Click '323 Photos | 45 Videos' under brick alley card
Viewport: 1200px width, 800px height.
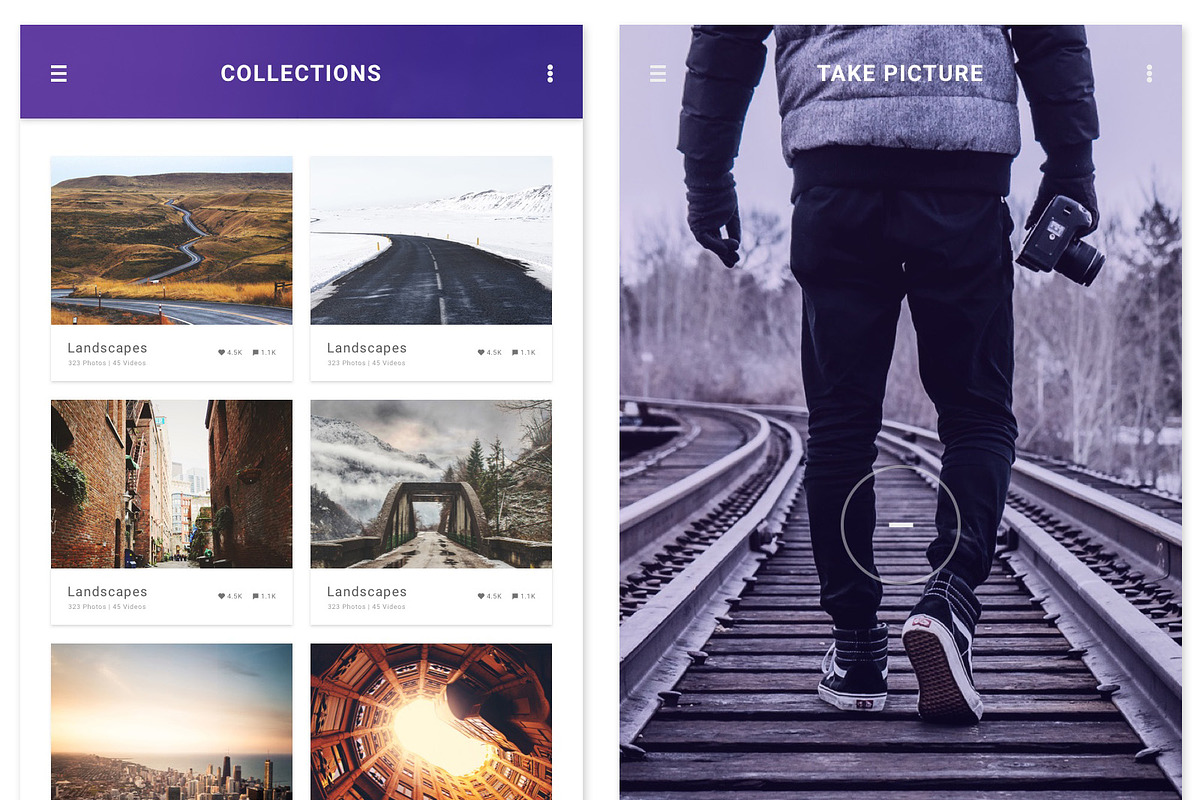tap(107, 607)
